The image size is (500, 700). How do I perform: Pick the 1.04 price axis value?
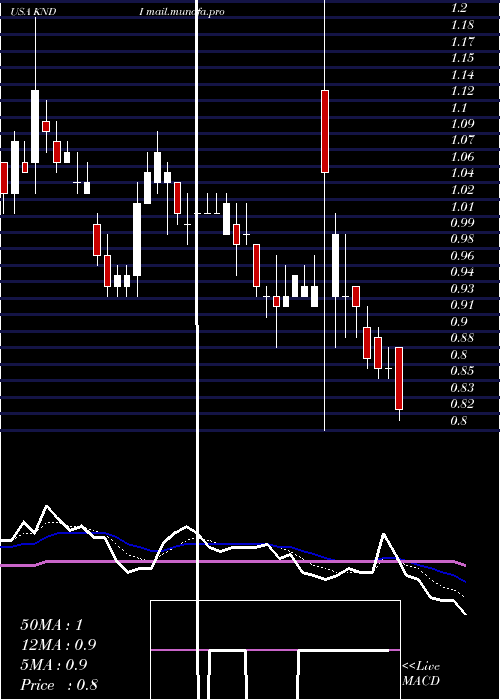click(462, 173)
